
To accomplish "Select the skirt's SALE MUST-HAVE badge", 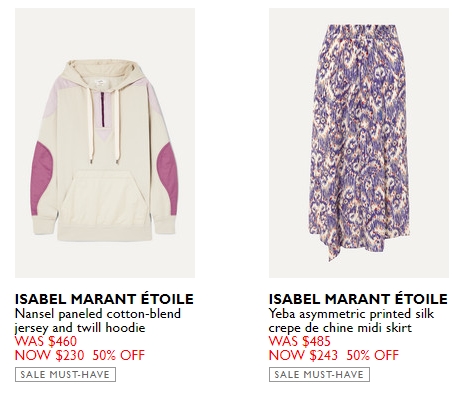I will tap(319, 374).
